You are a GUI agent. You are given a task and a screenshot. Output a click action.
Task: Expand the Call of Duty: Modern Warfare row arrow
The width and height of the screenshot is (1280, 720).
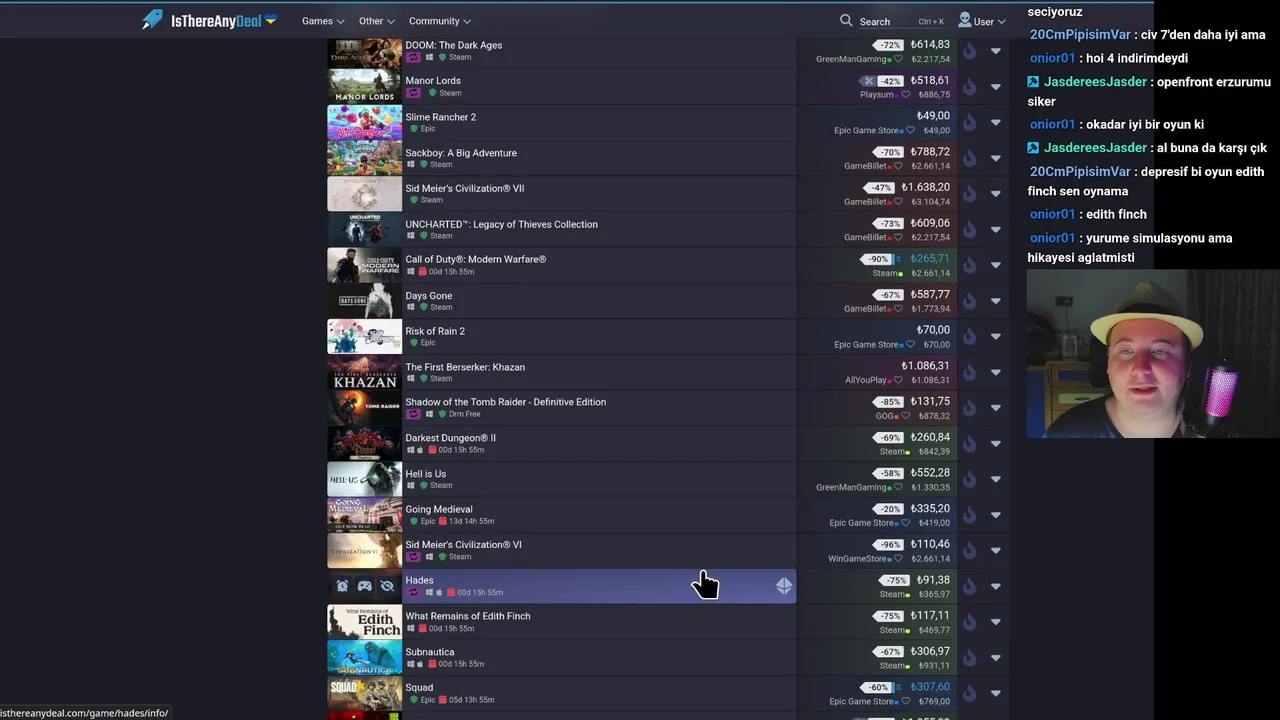click(x=995, y=266)
